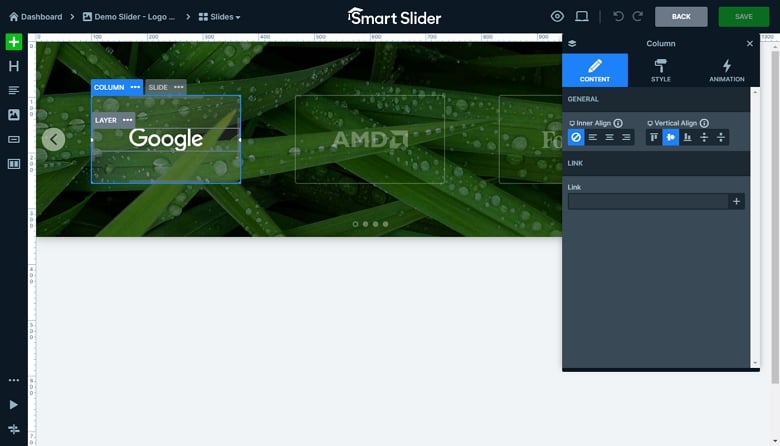This screenshot has height=446, width=780.
Task: Select the third slider bullet
Action: click(376, 224)
